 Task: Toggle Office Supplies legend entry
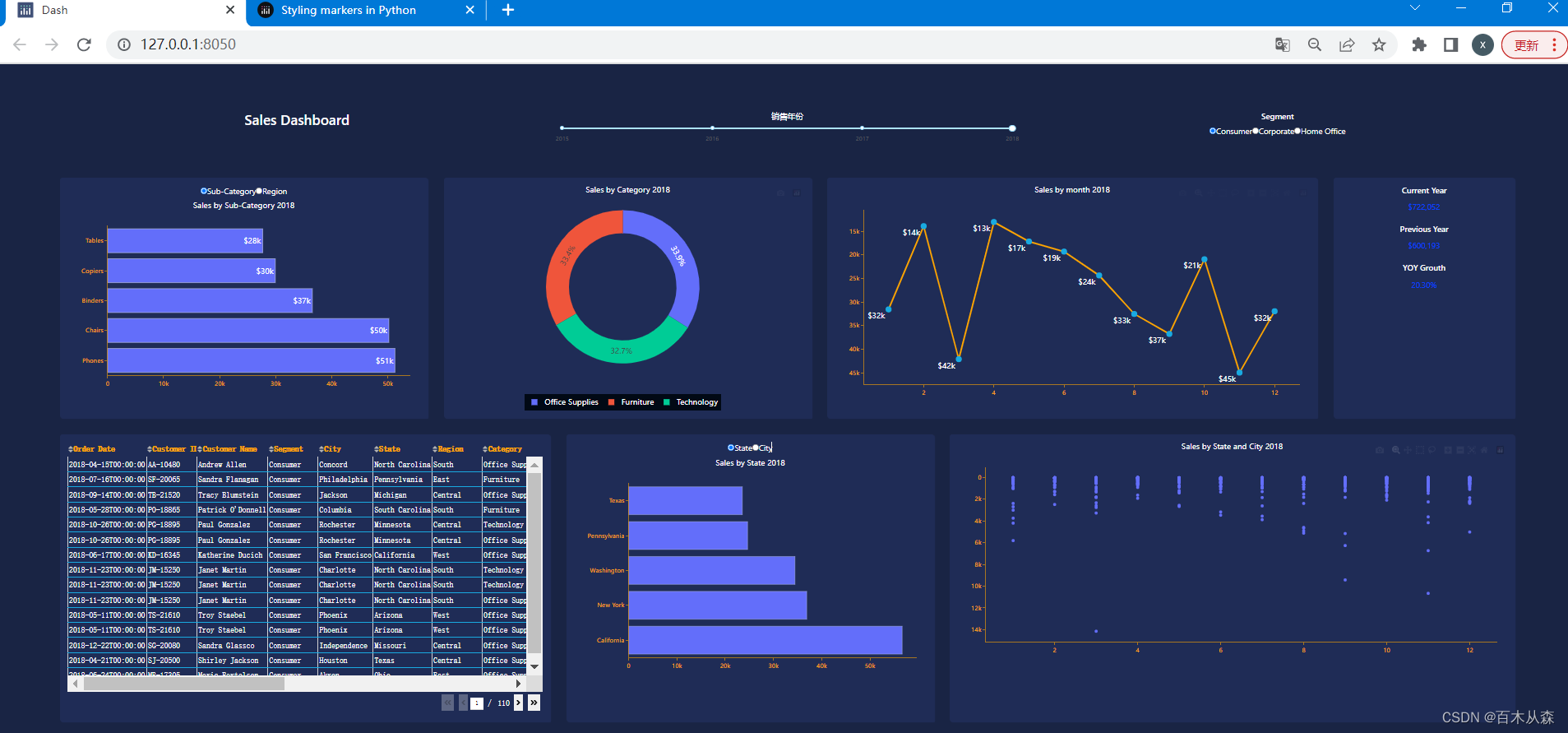(x=565, y=402)
